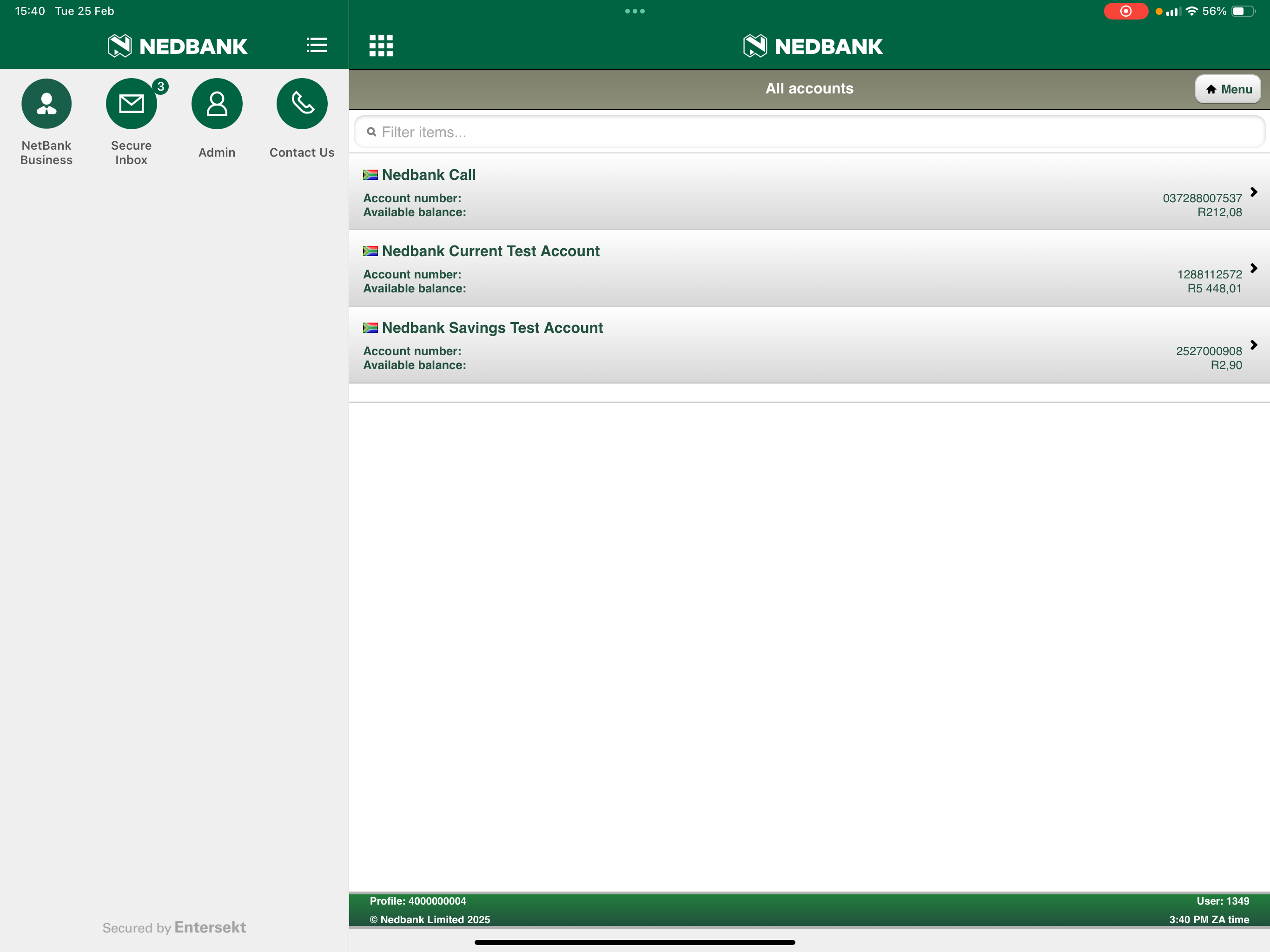1270x952 pixels.
Task: Tap the Contact Us phone icon
Action: (302, 104)
